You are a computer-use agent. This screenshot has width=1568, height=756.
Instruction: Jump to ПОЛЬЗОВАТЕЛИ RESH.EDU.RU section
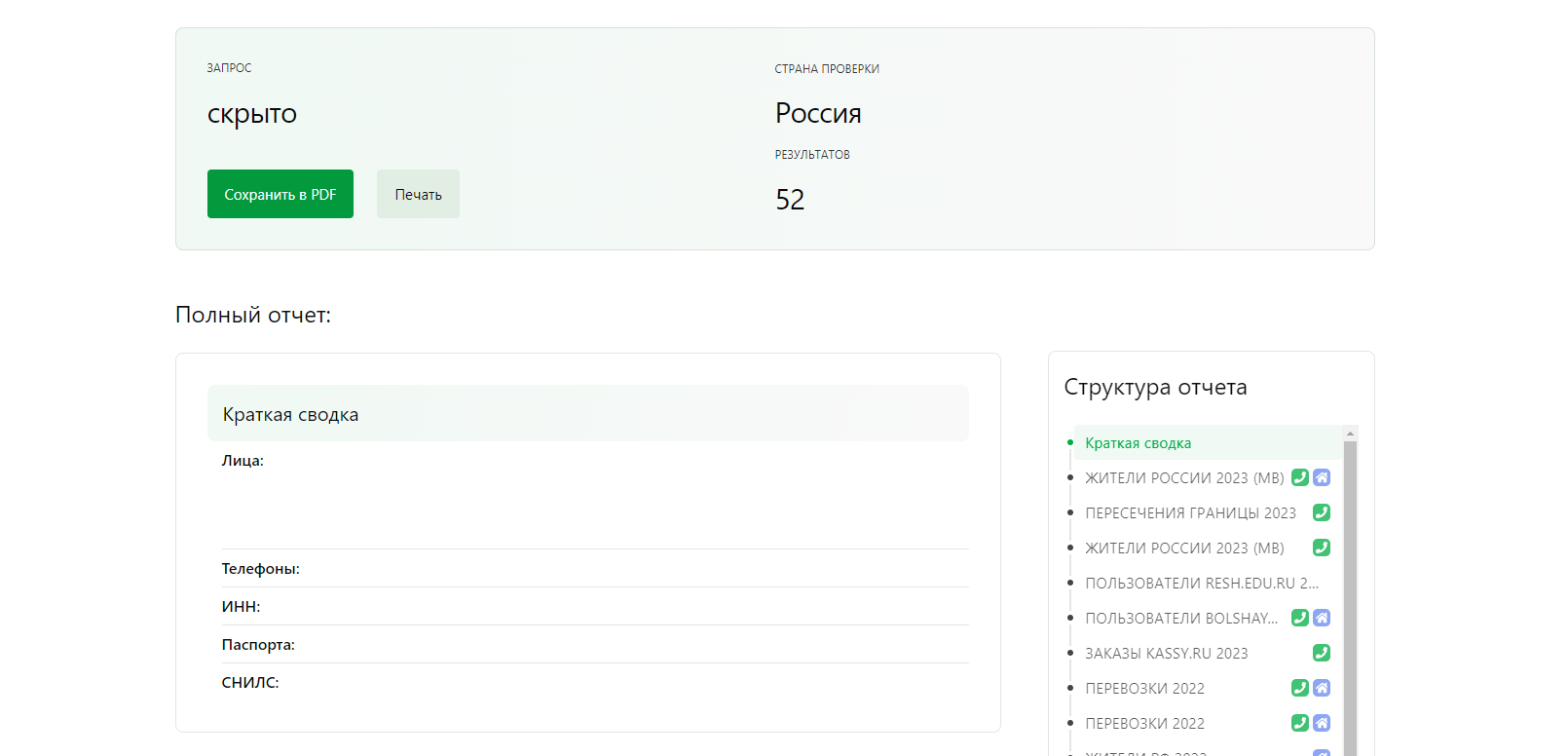tap(1202, 584)
